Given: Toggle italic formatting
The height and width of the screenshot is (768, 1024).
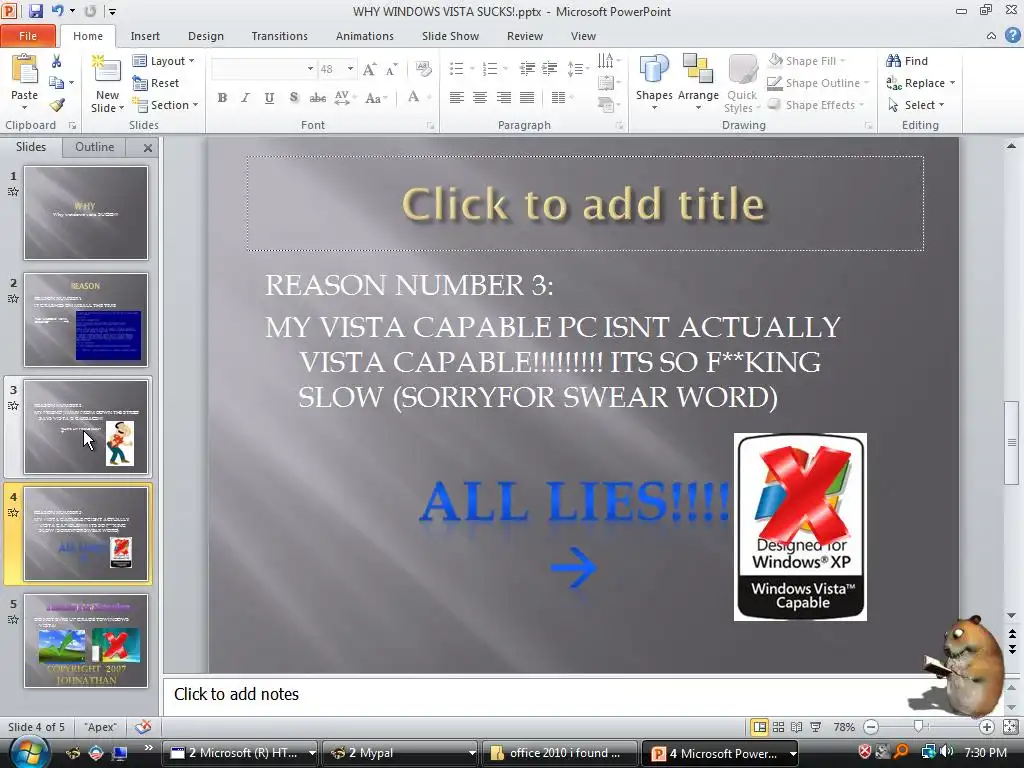Looking at the screenshot, I should click(245, 98).
